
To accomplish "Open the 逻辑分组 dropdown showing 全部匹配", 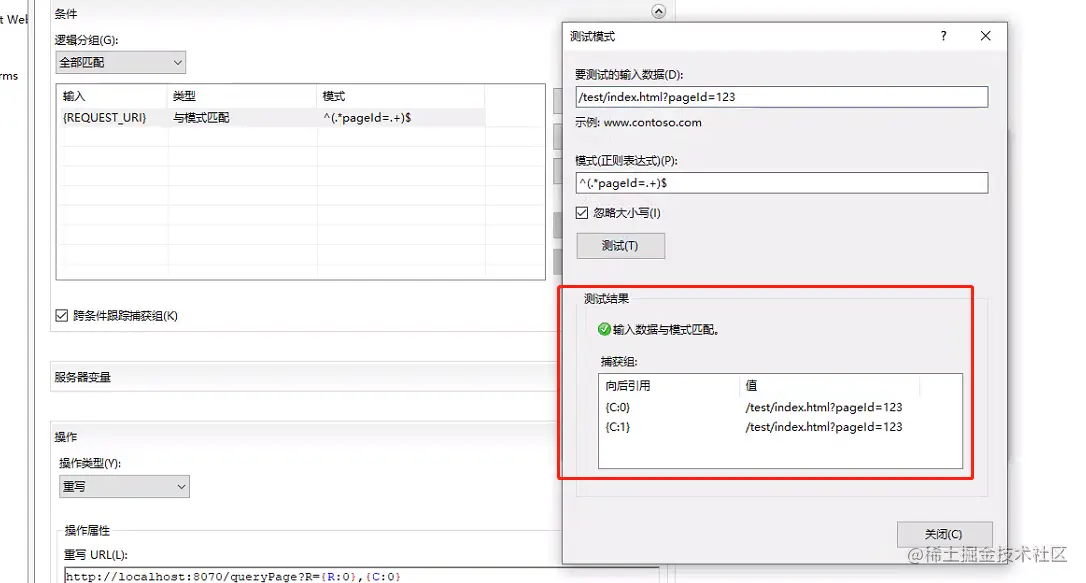I will pos(121,62).
